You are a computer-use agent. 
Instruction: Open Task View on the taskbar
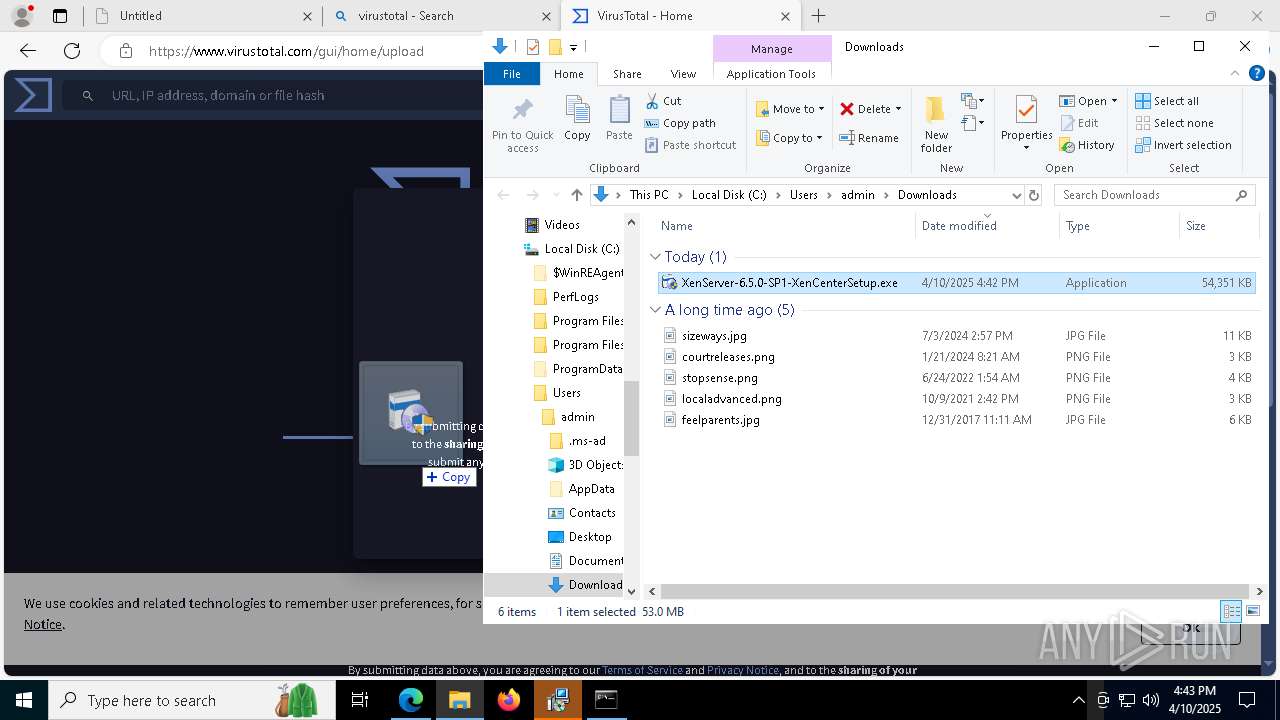(361, 700)
